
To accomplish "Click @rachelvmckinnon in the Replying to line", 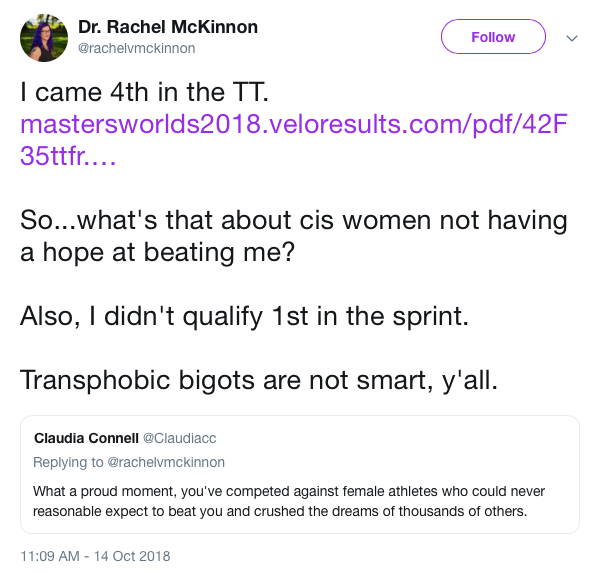I will (166, 462).
